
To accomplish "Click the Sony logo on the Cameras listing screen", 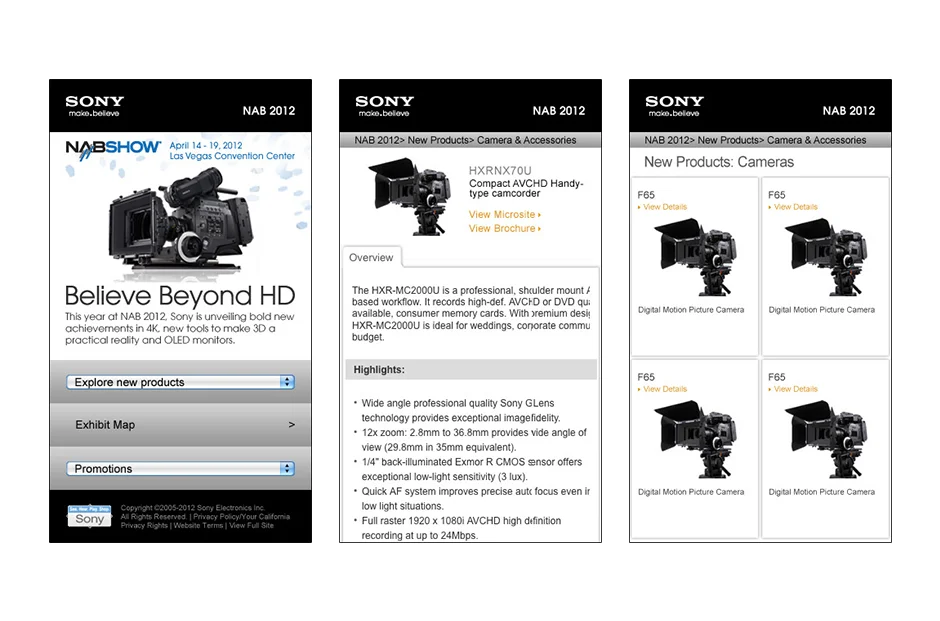I will point(673,104).
